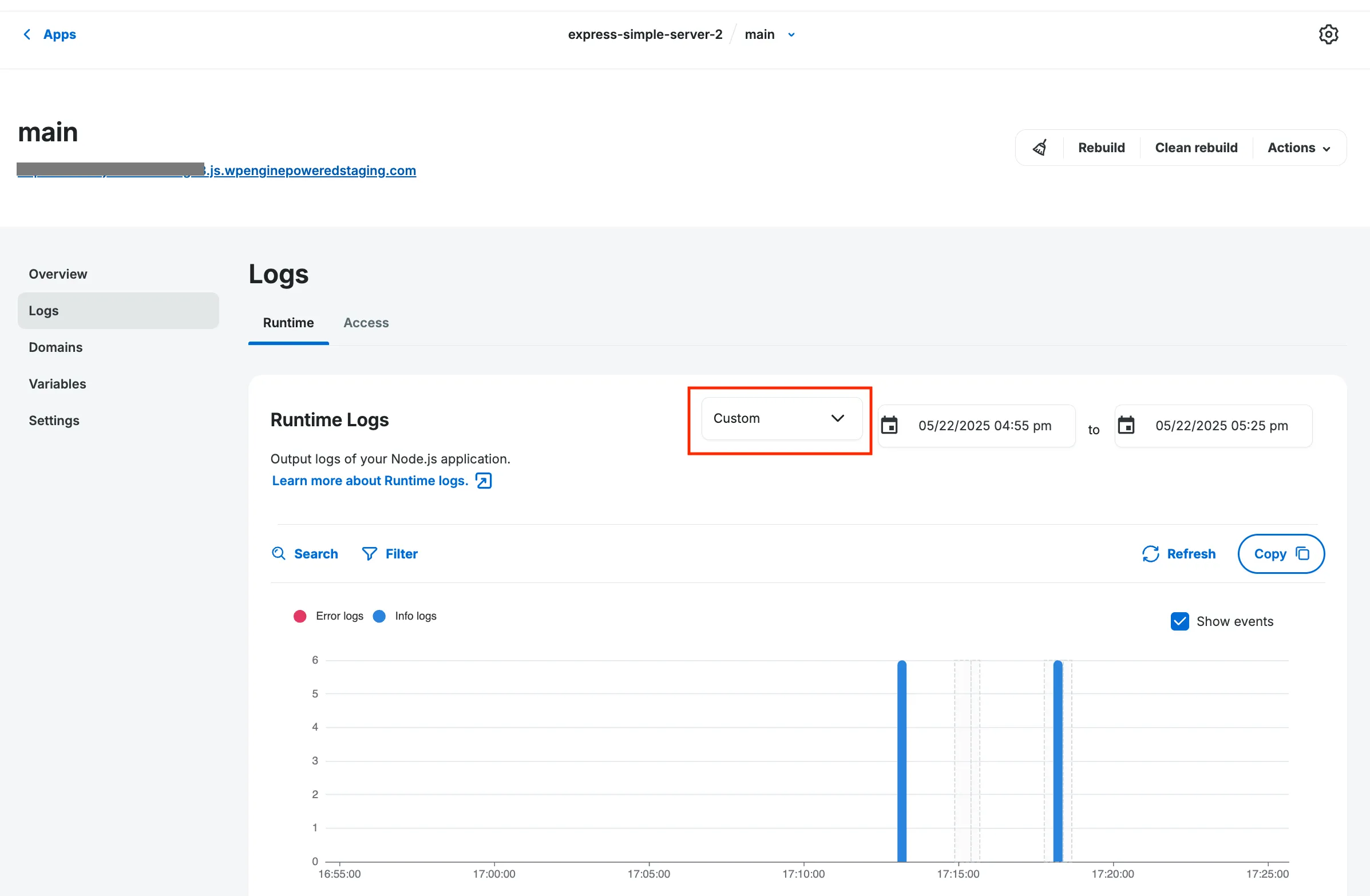Click the end date calendar icon
The width and height of the screenshot is (1370, 896).
click(x=1126, y=425)
